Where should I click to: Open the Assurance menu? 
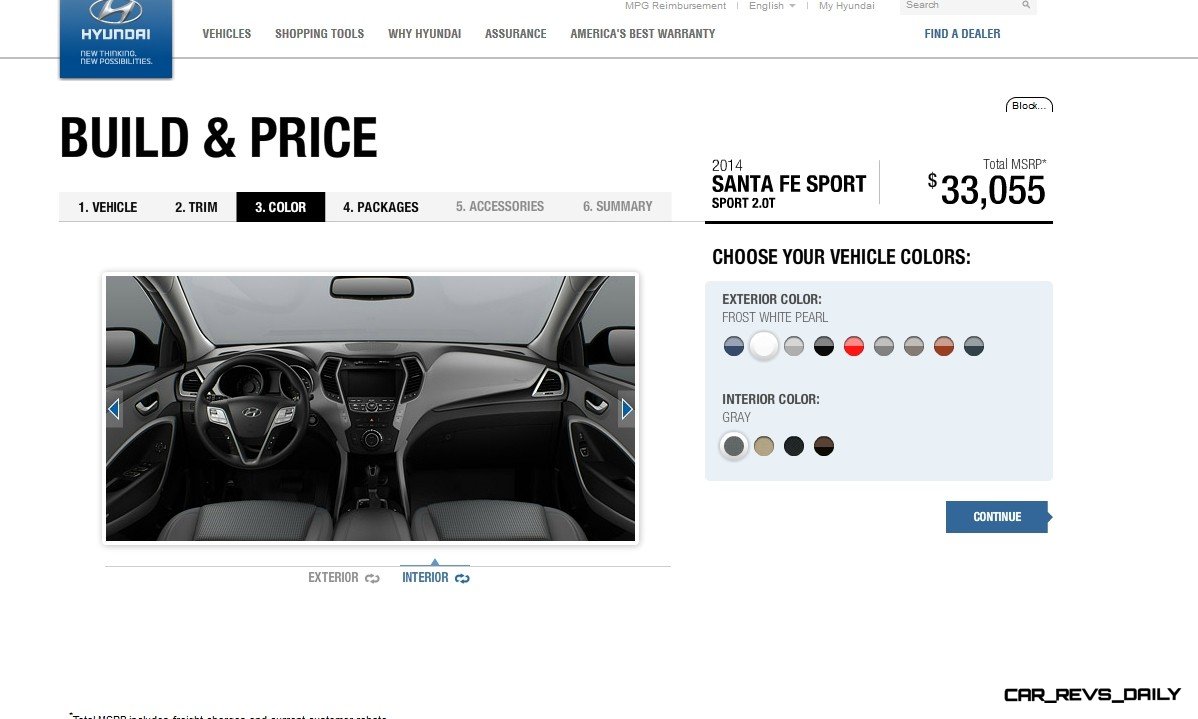[516, 34]
